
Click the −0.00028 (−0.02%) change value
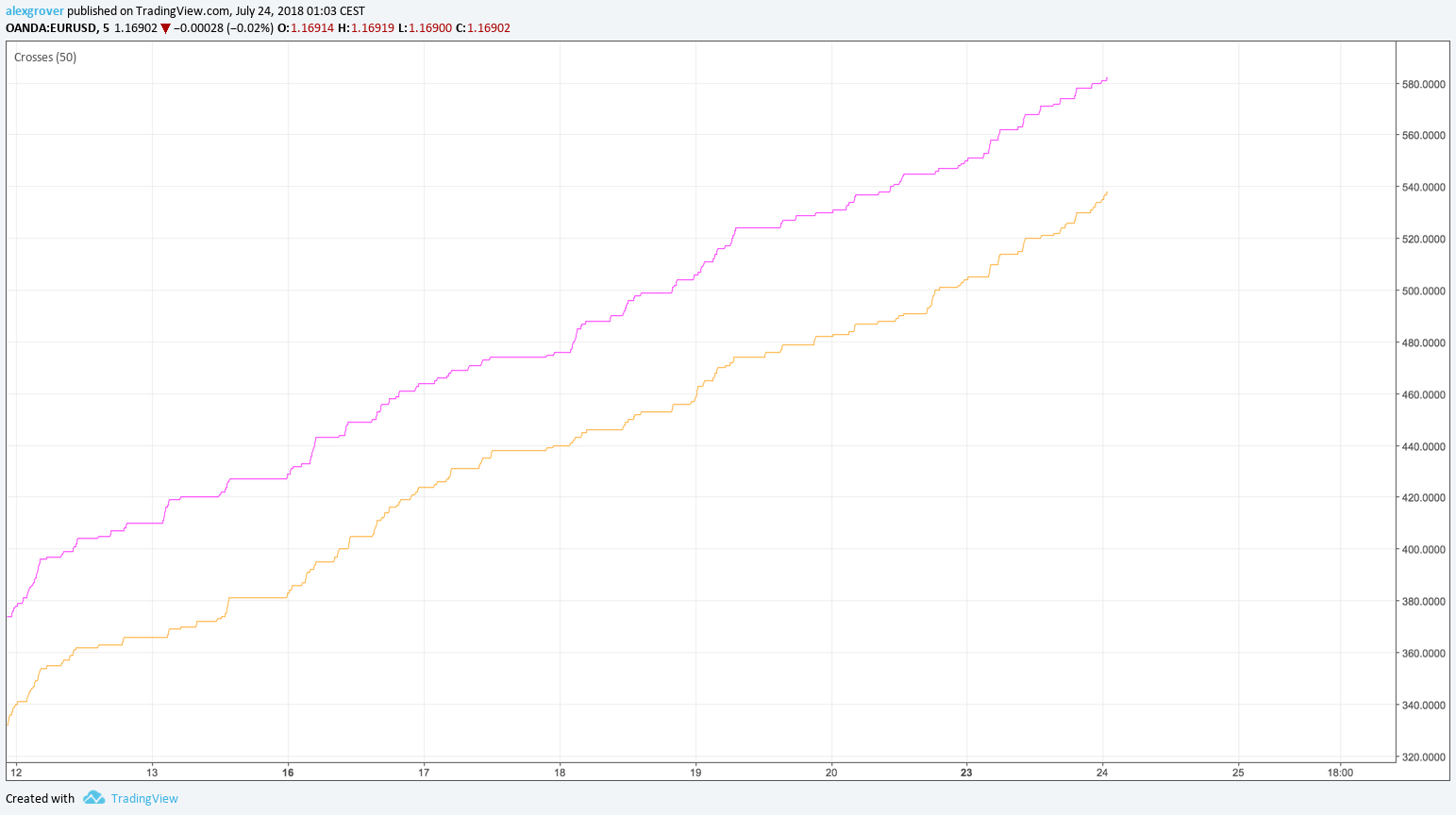(x=224, y=28)
